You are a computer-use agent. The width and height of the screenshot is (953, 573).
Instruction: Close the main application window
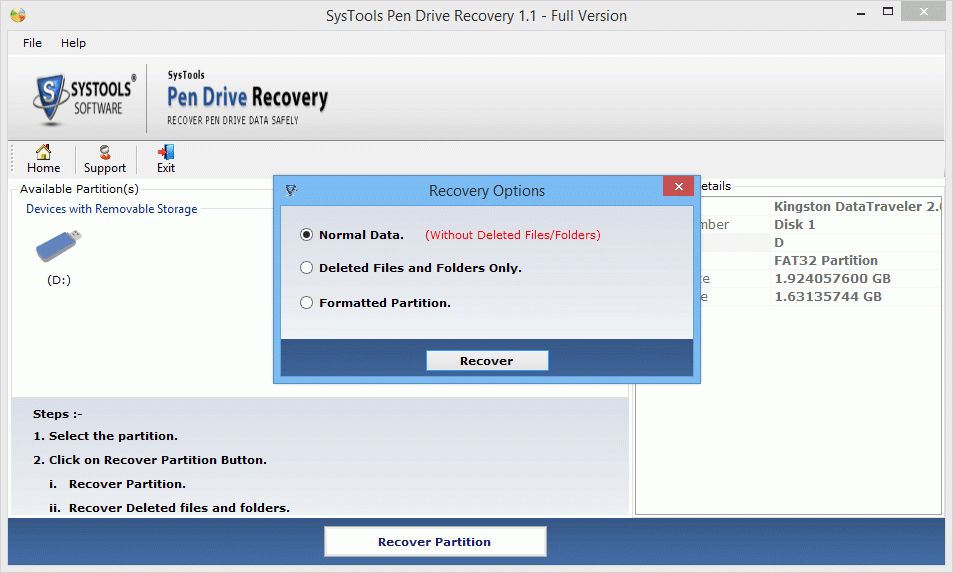click(x=923, y=12)
